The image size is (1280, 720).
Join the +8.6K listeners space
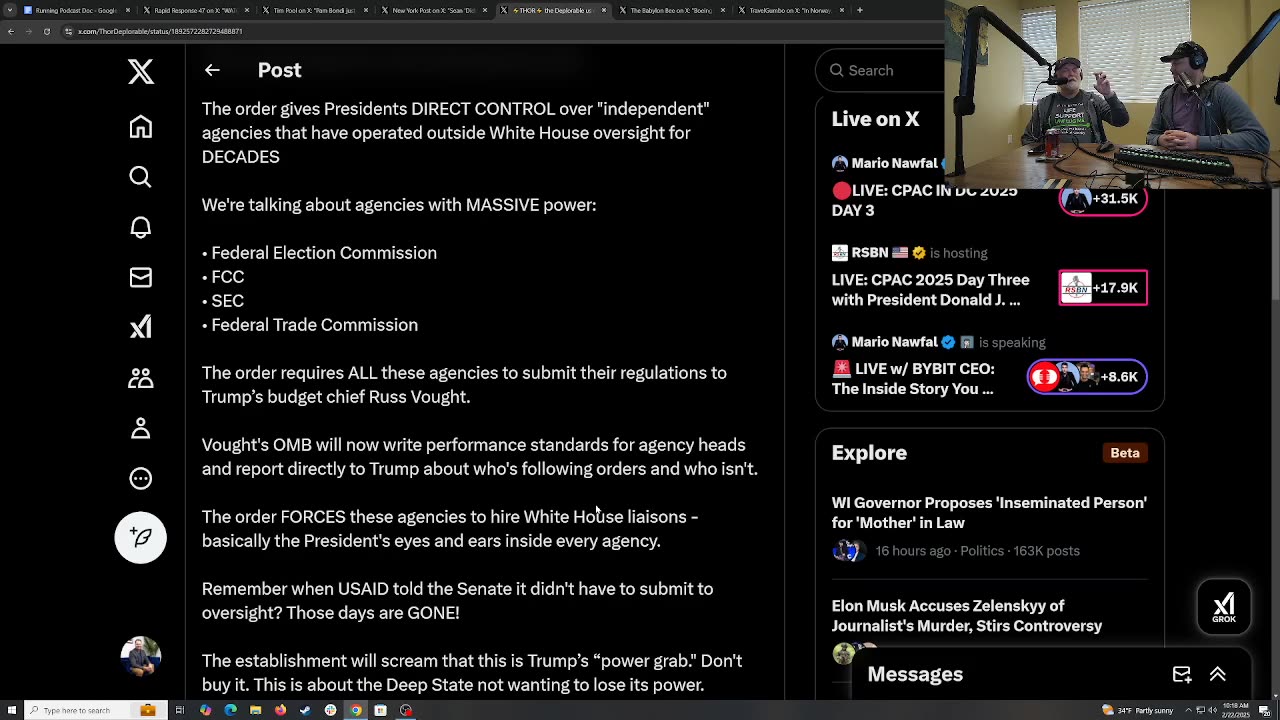click(x=1087, y=377)
